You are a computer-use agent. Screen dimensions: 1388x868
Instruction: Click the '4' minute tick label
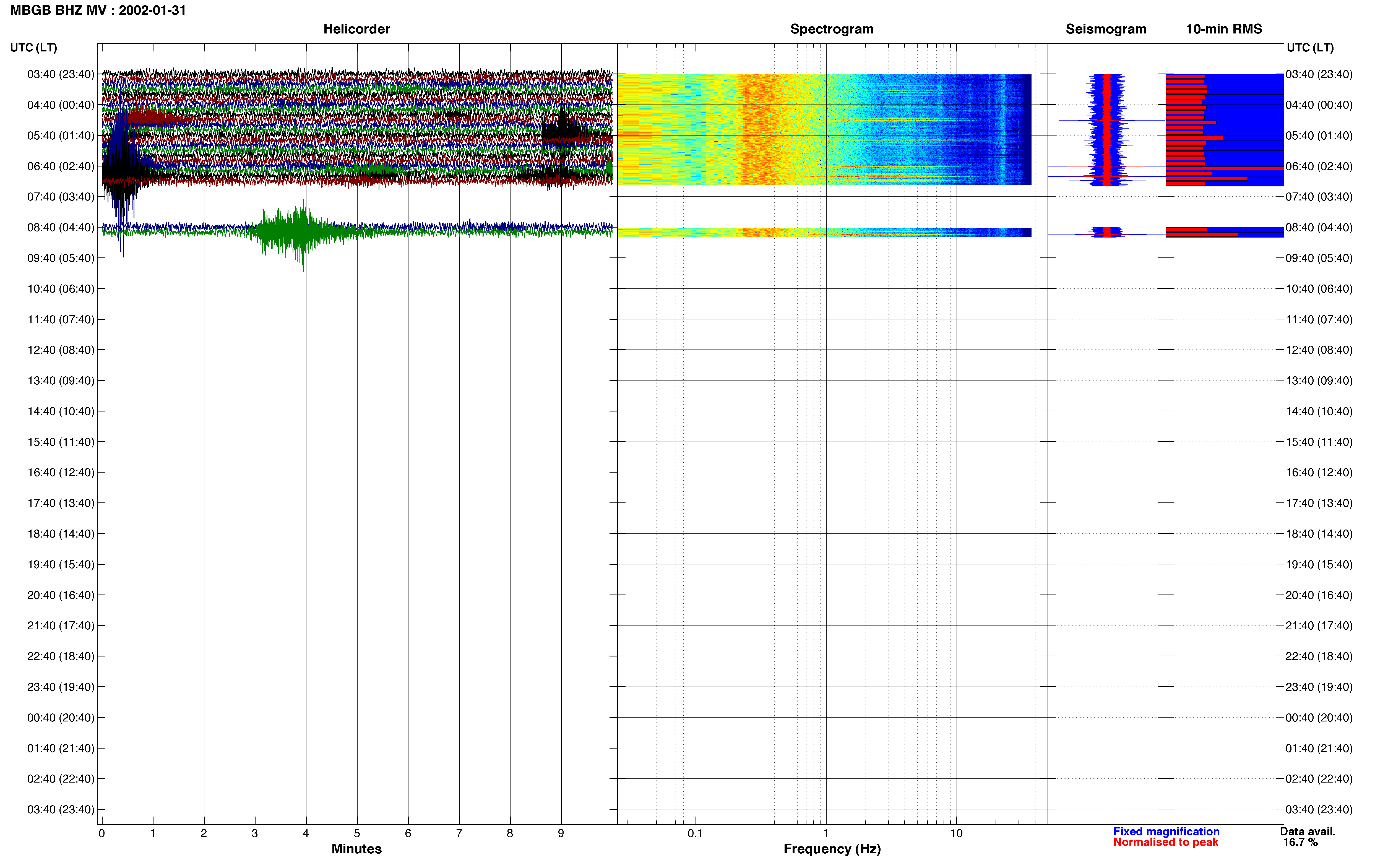pos(306,833)
